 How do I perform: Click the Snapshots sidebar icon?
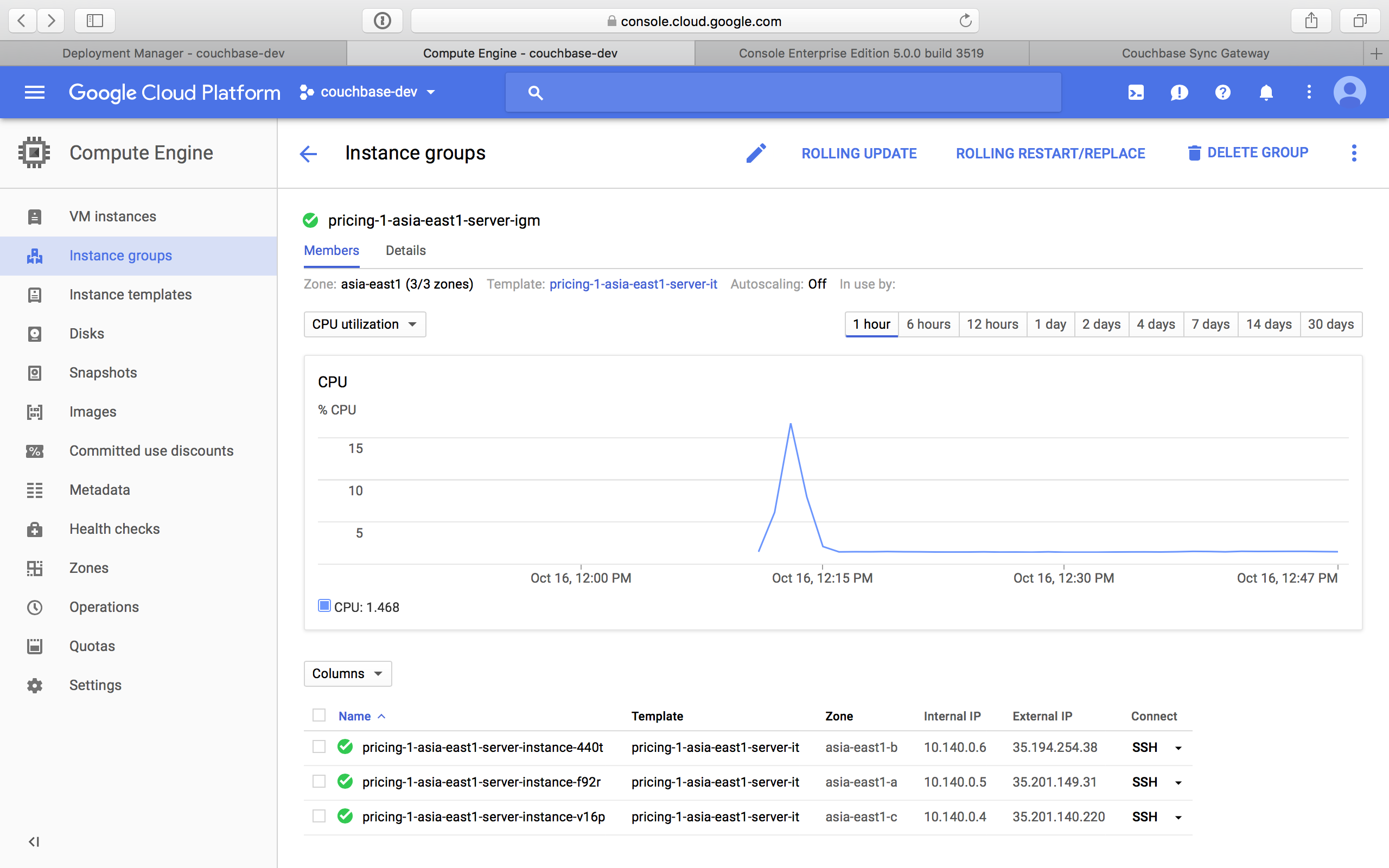point(35,372)
